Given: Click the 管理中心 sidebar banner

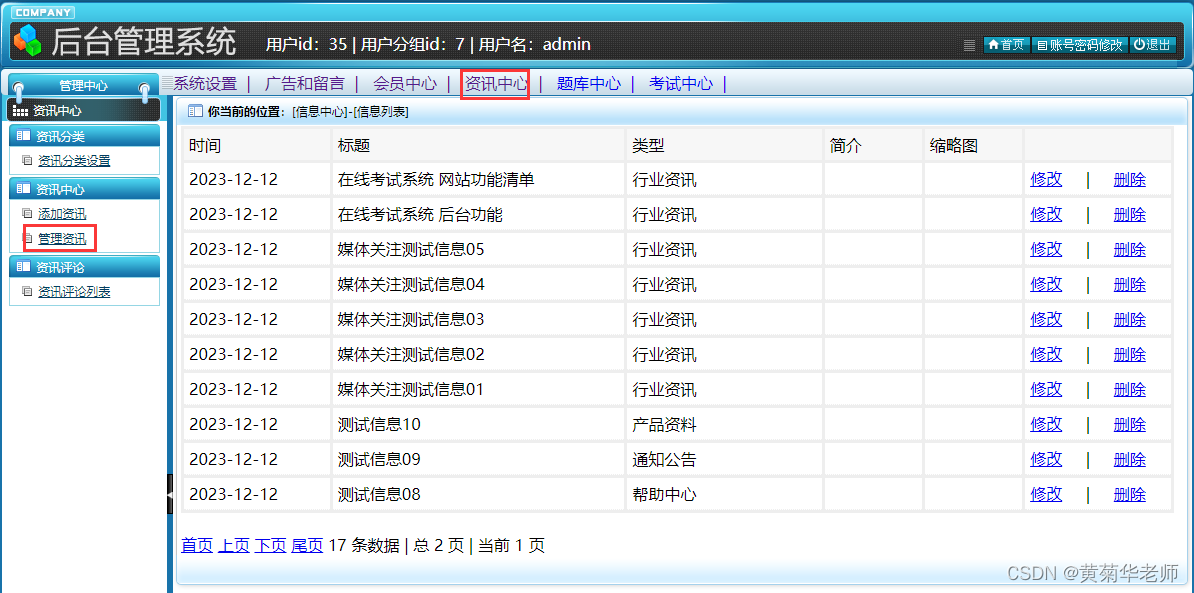Looking at the screenshot, I should click(83, 86).
